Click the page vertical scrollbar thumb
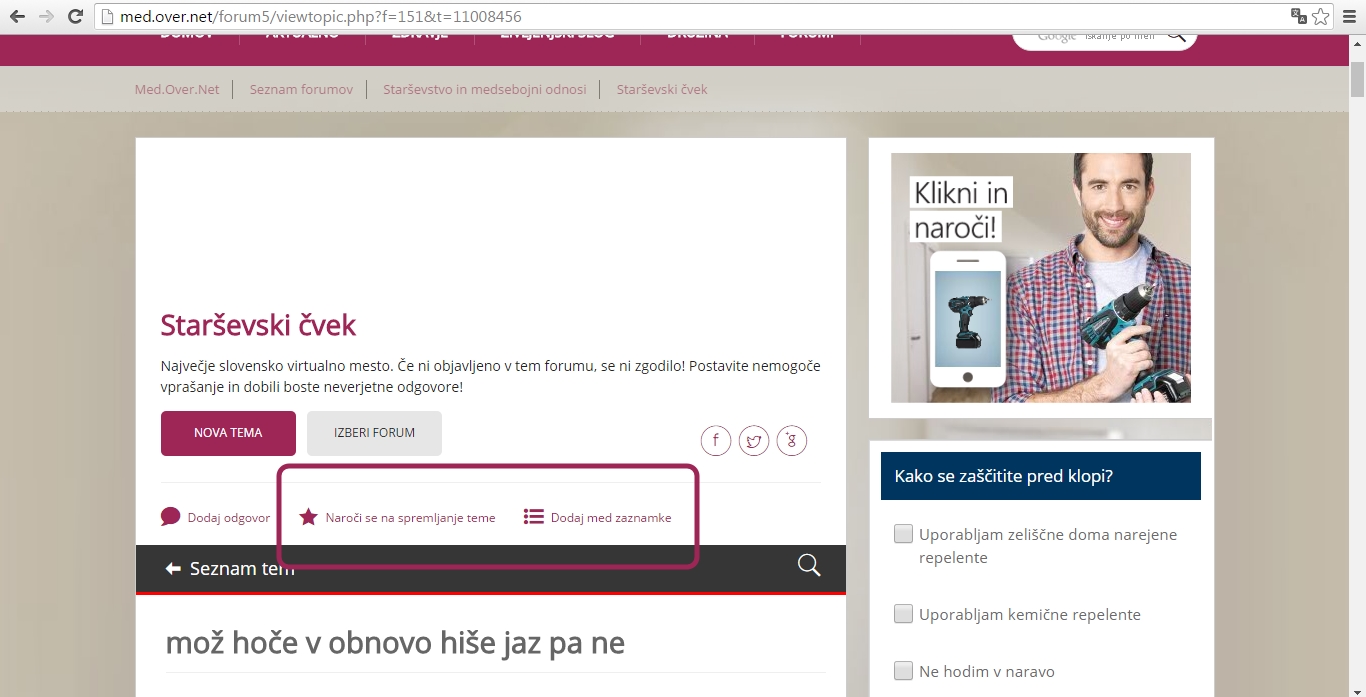Image resolution: width=1366 pixels, height=697 pixels. (x=1357, y=78)
